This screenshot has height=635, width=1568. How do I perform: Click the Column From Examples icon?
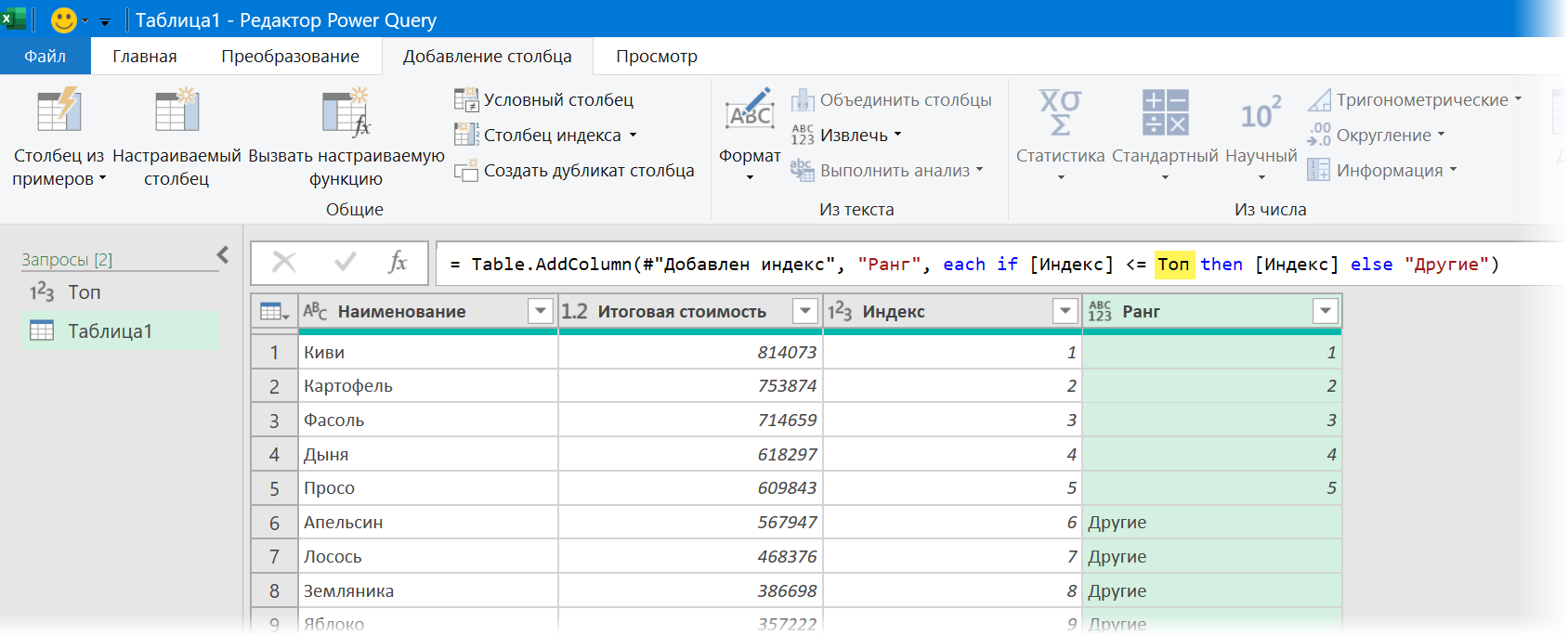59,110
